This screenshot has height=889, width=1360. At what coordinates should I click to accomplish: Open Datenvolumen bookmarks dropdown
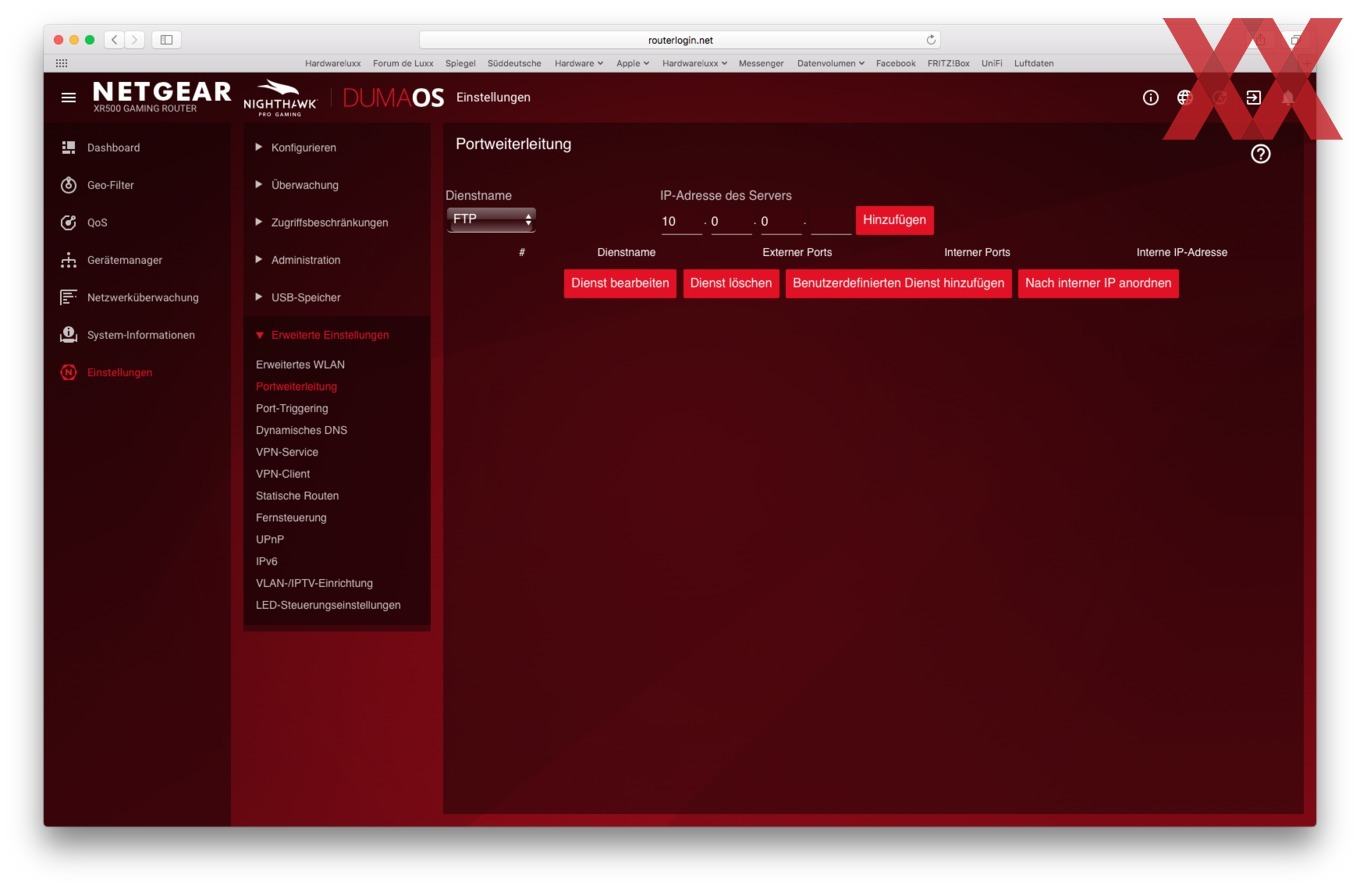[830, 63]
